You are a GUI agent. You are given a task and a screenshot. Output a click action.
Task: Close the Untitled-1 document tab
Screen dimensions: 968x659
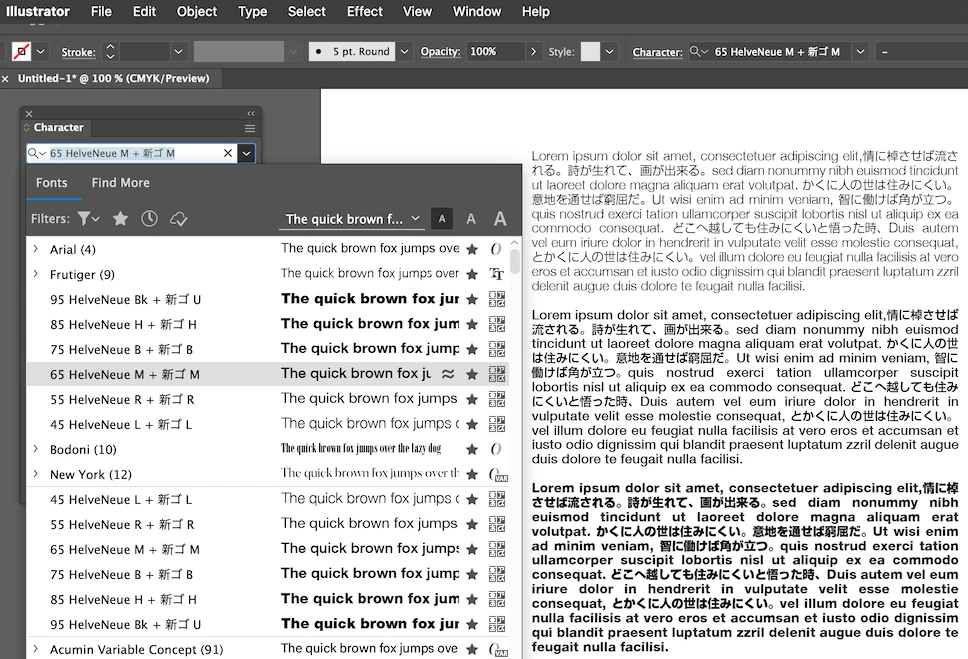click(6, 79)
